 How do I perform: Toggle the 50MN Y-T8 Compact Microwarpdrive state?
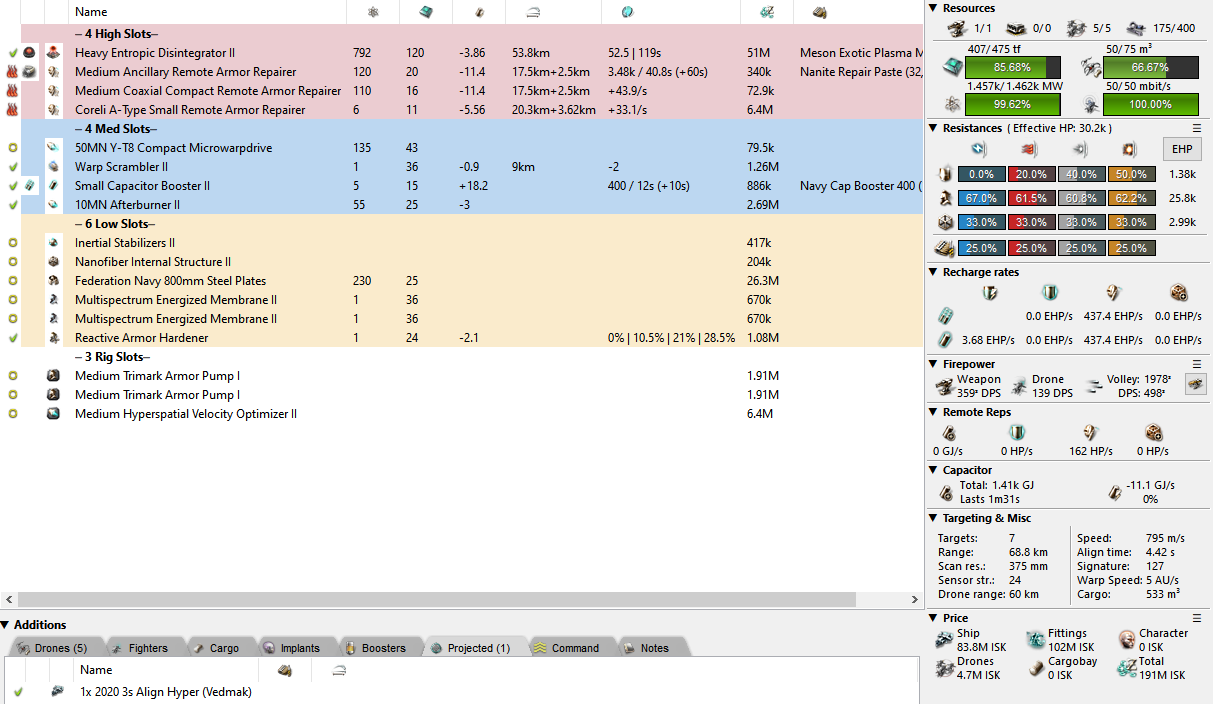point(12,148)
